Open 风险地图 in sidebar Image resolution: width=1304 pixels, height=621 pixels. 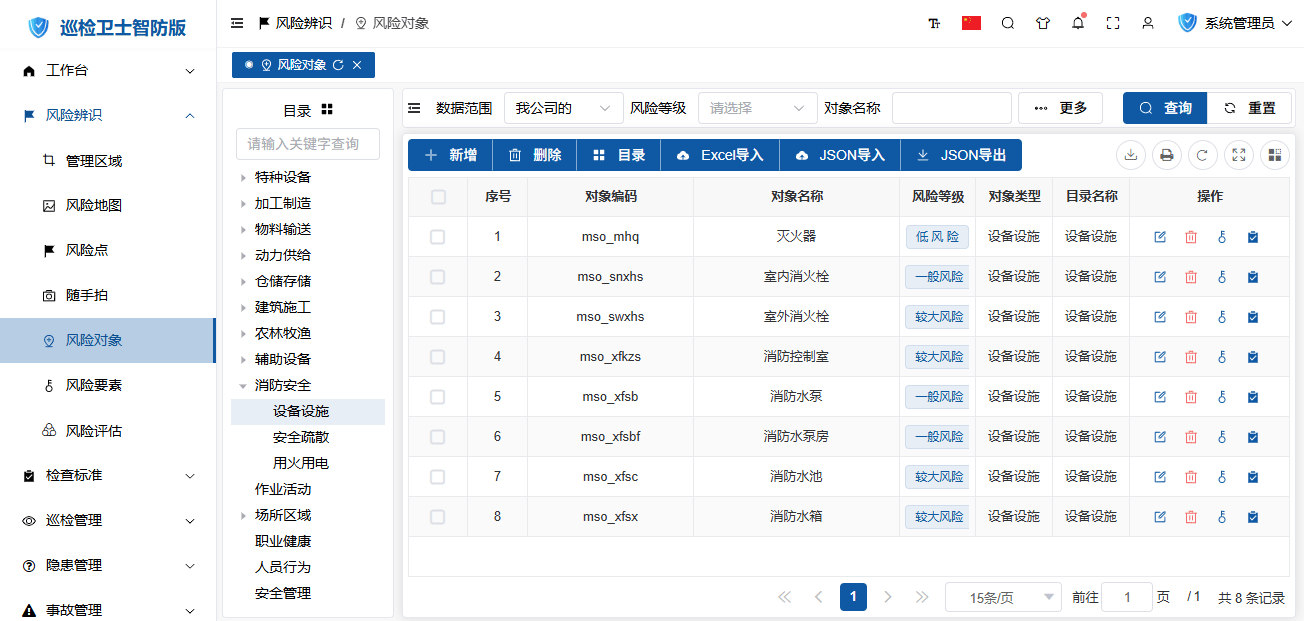tap(108, 206)
